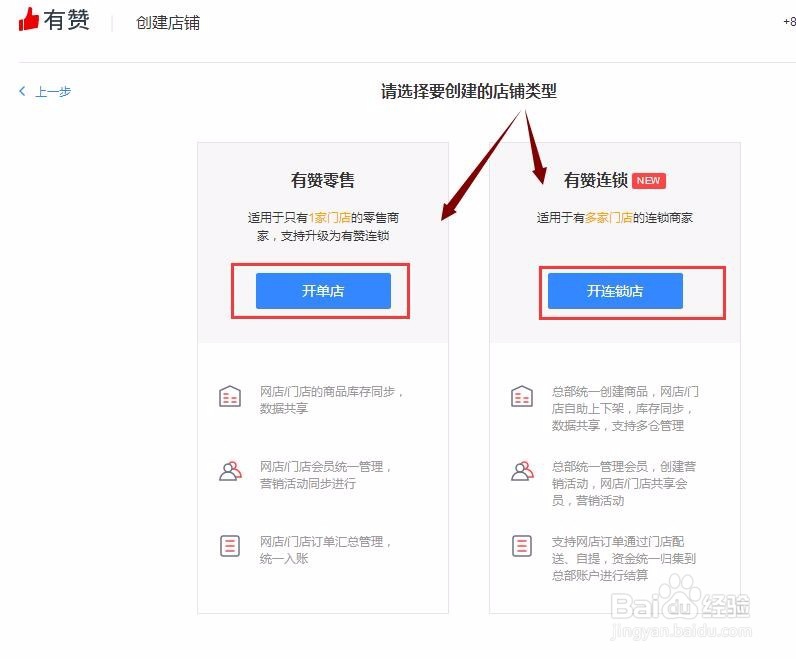Click the 开连锁店 button
Viewport: 796px width, 659px height.
(615, 290)
